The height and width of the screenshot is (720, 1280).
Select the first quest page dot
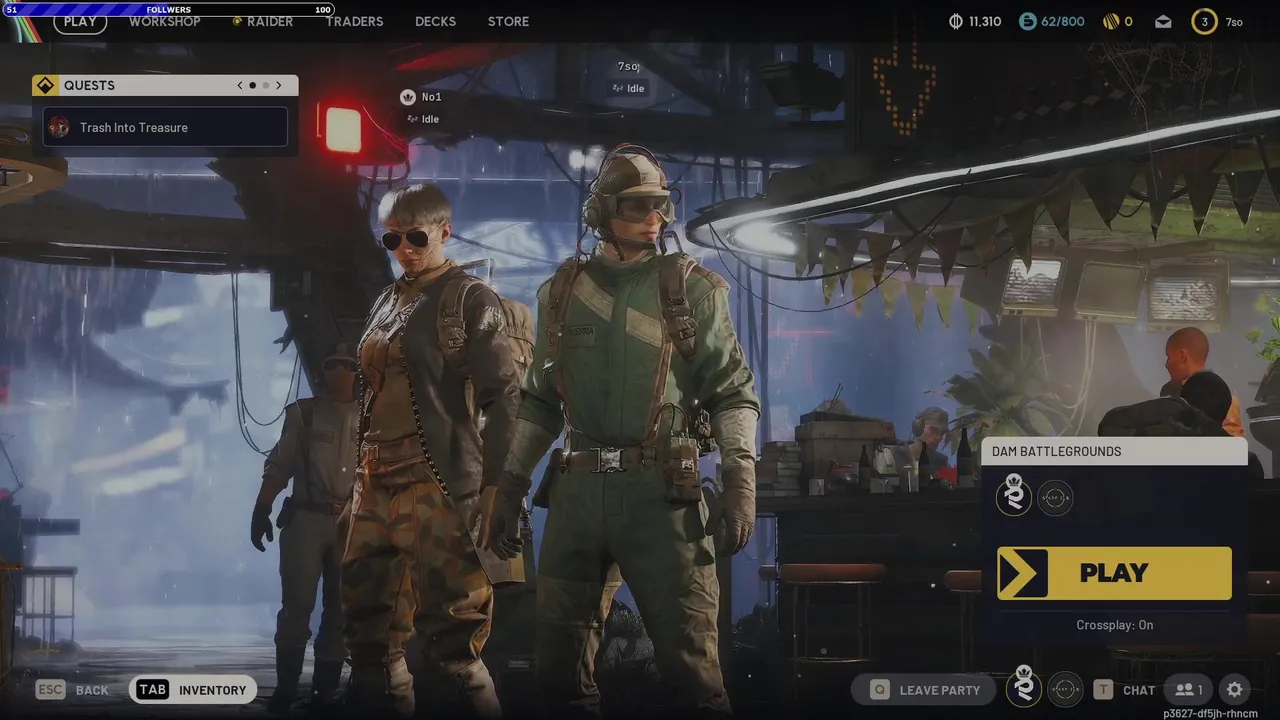(x=252, y=85)
